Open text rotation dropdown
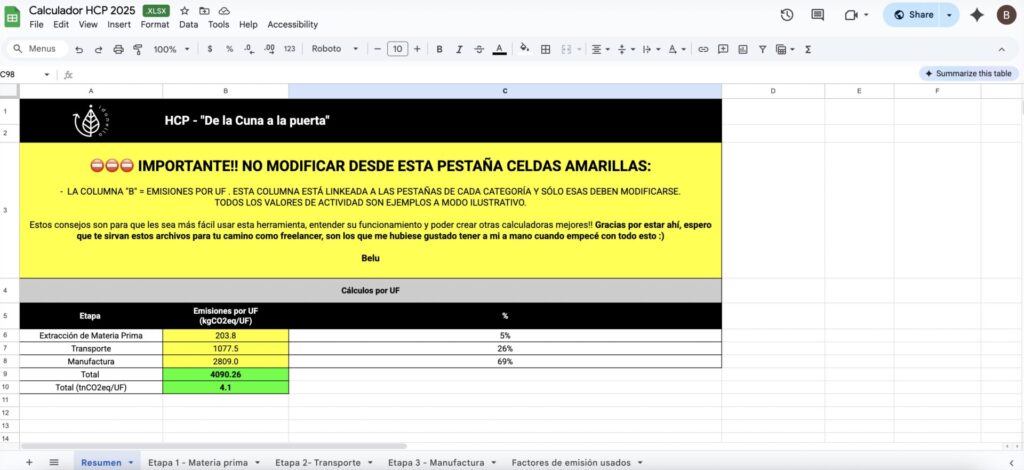 point(676,49)
